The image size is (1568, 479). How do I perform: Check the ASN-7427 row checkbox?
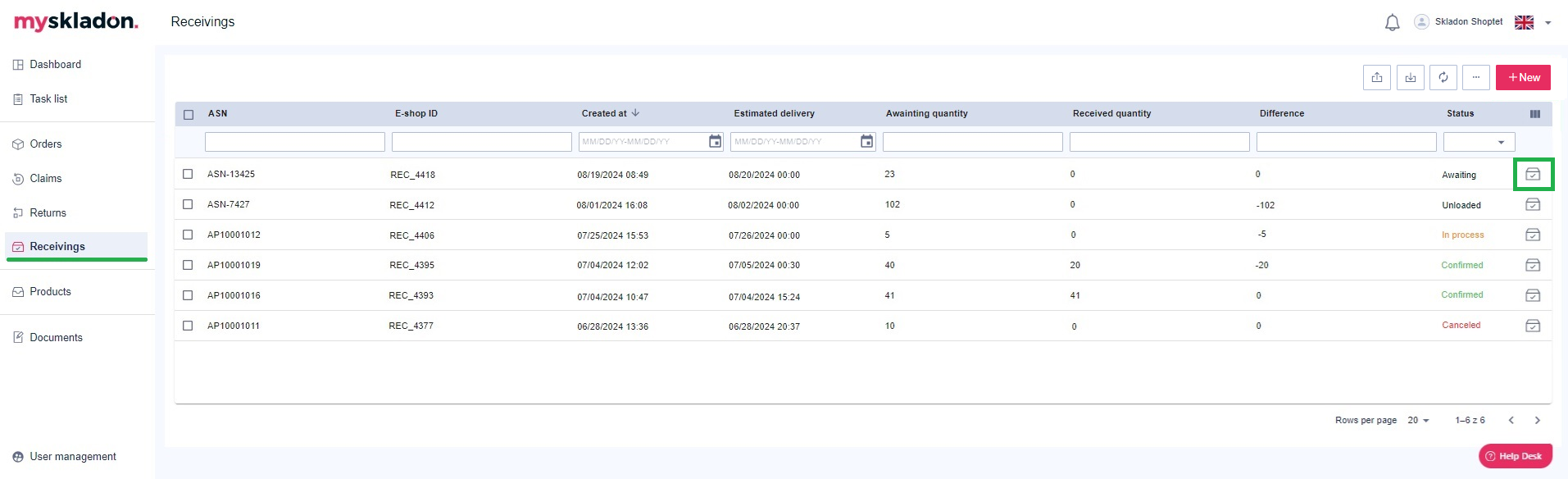point(188,204)
